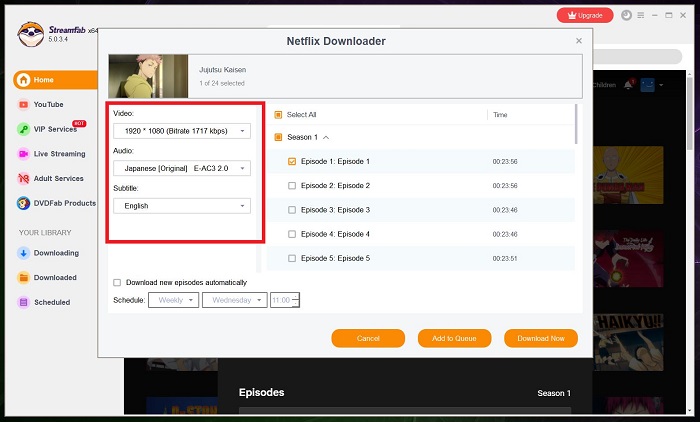
Task: Open the Wednesday day dropdown
Action: click(x=235, y=300)
